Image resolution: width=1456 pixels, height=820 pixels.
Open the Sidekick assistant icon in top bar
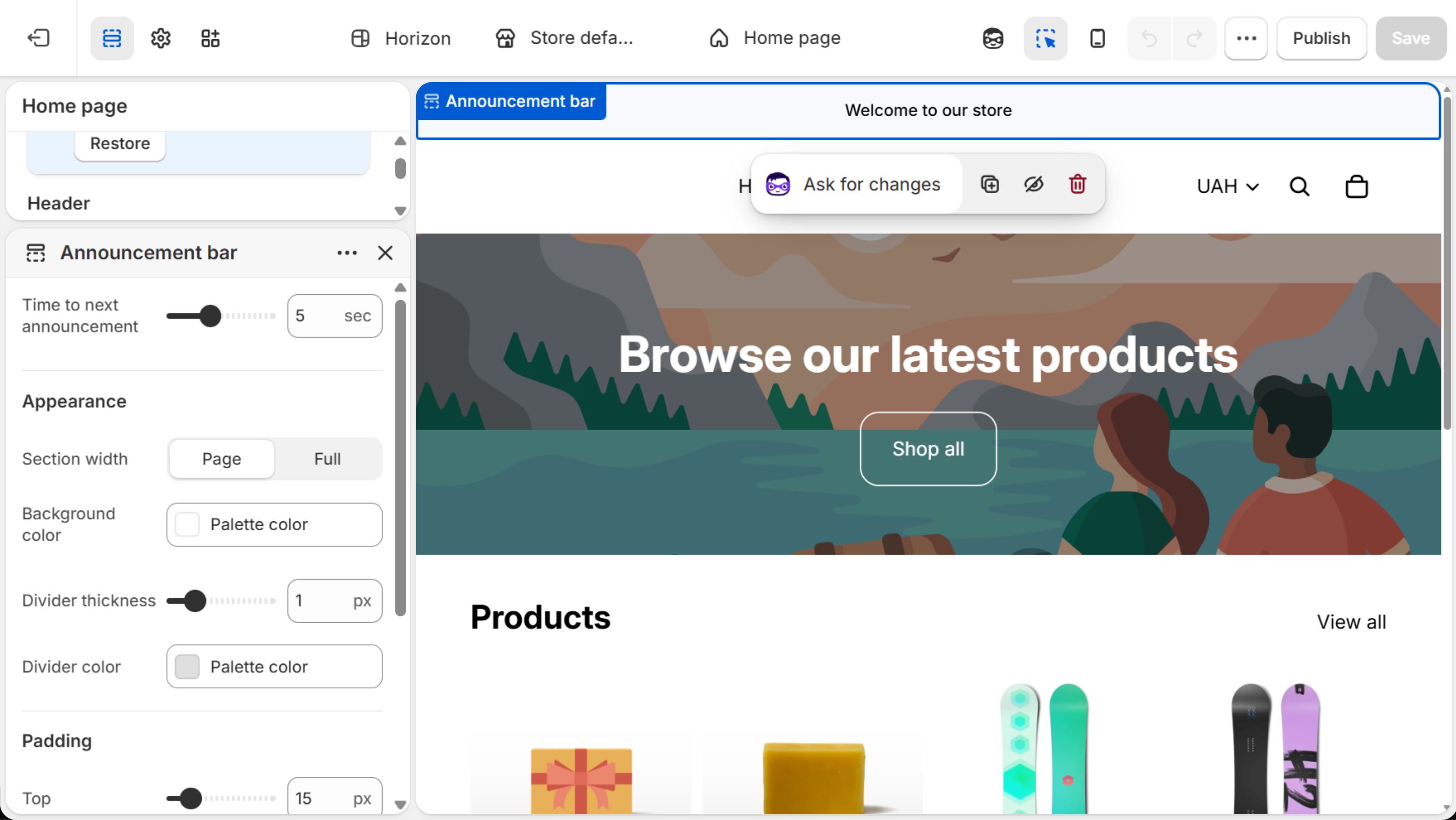pos(993,38)
